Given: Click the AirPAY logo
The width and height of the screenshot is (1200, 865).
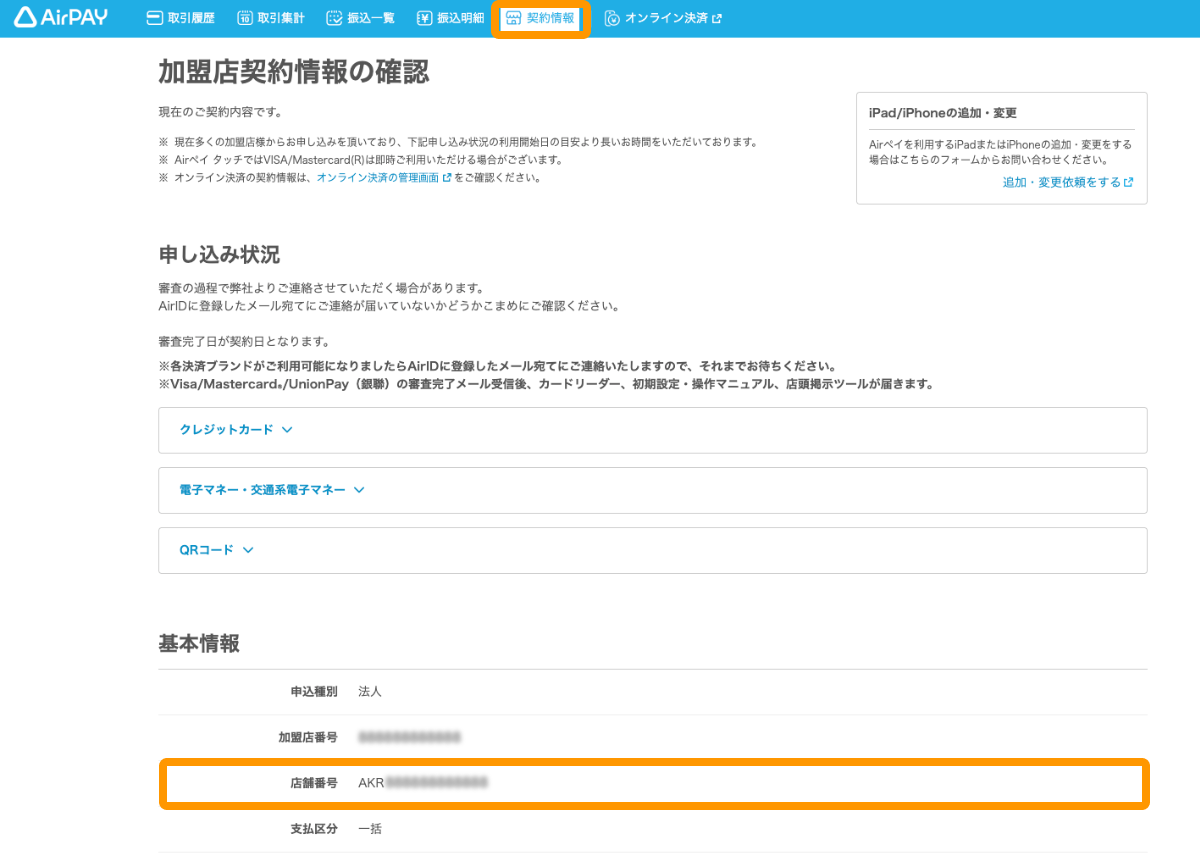Looking at the screenshot, I should click(61, 18).
